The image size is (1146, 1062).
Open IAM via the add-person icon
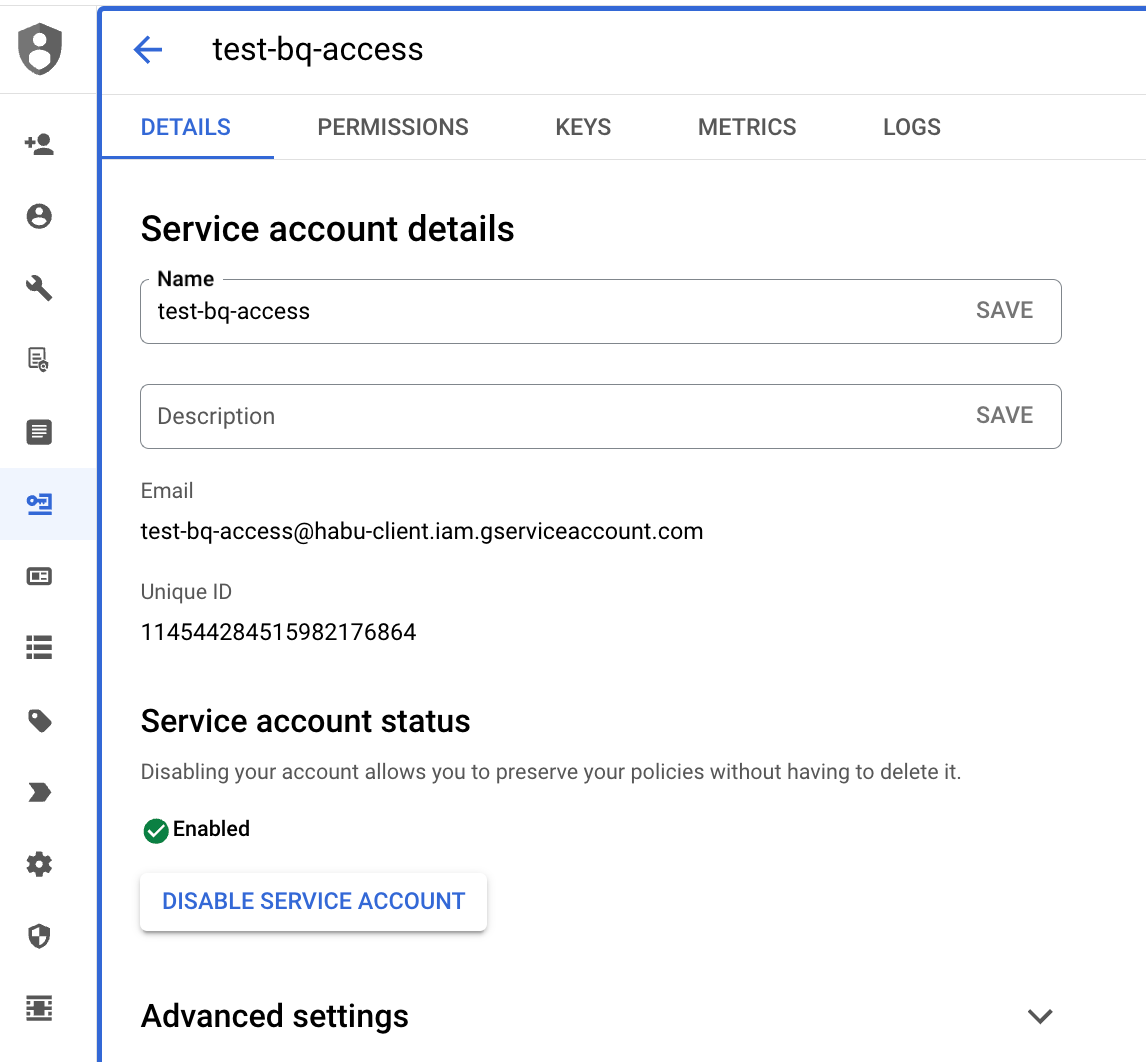[39, 145]
